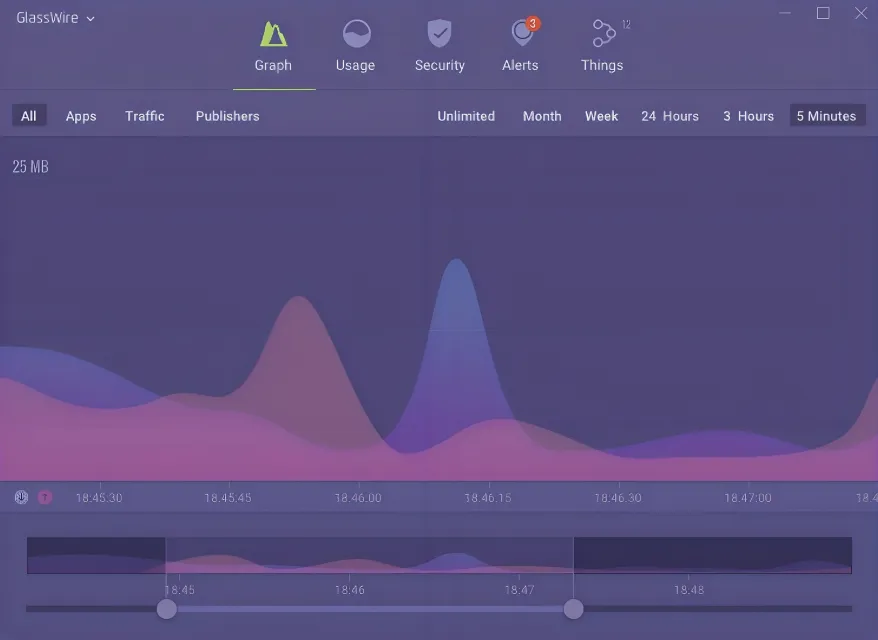
Task: Open the GlassWire main menu dropdown
Action: click(55, 18)
